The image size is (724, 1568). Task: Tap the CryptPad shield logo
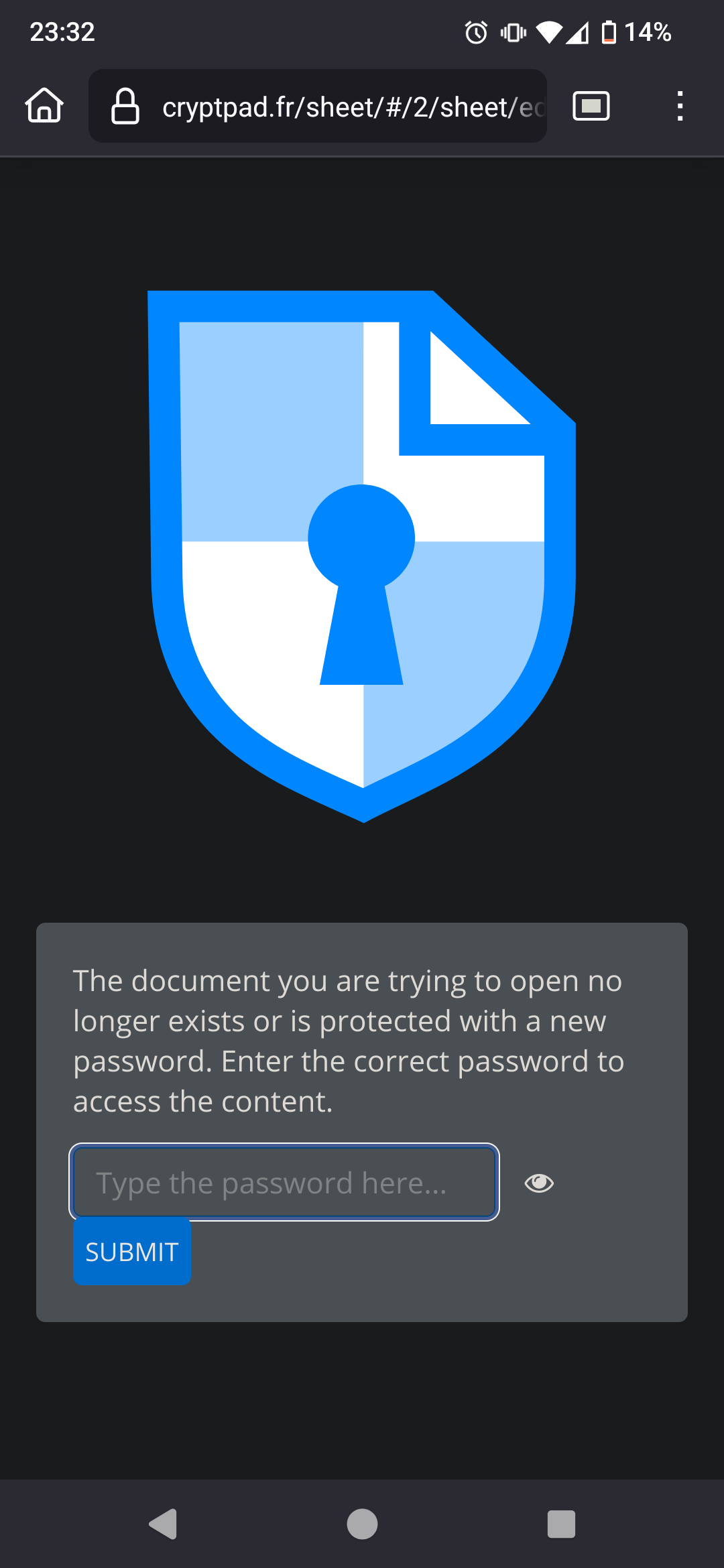click(362, 556)
